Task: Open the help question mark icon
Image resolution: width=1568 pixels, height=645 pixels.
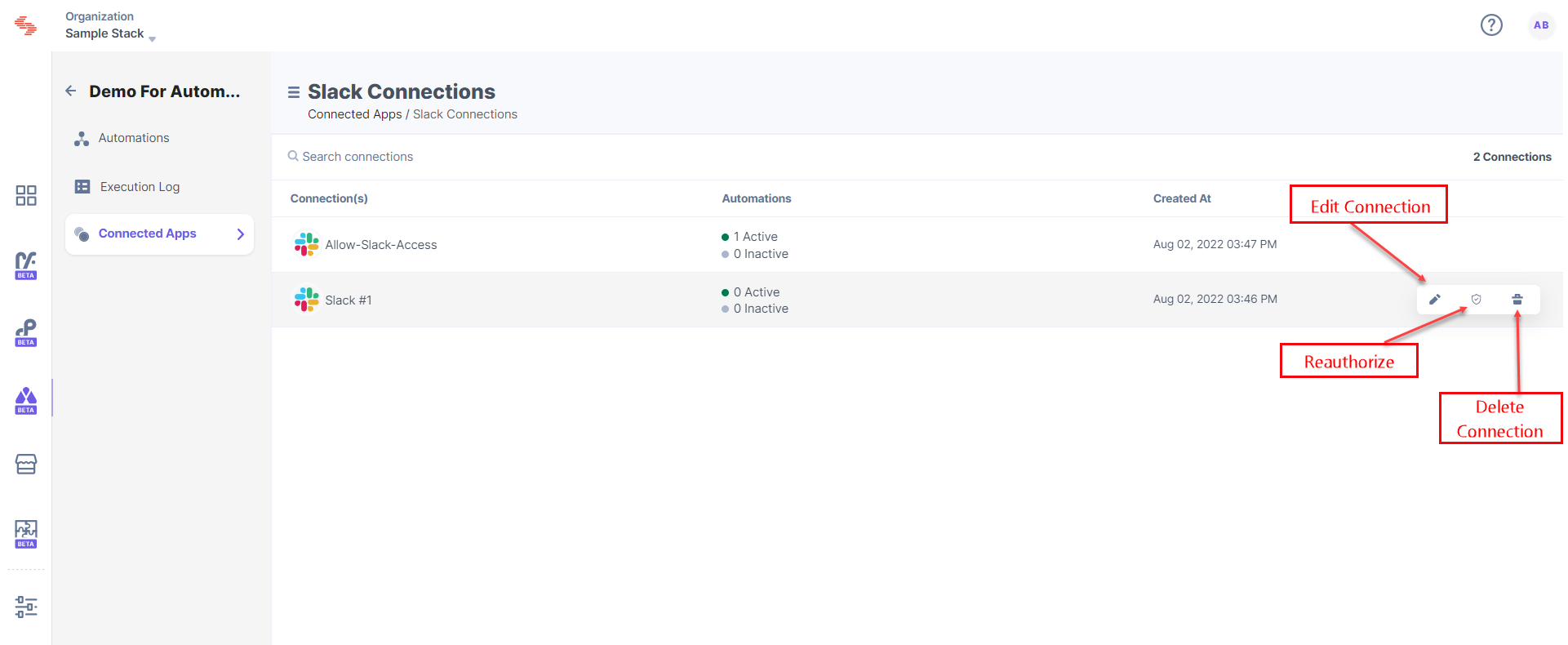Action: 1491,25
